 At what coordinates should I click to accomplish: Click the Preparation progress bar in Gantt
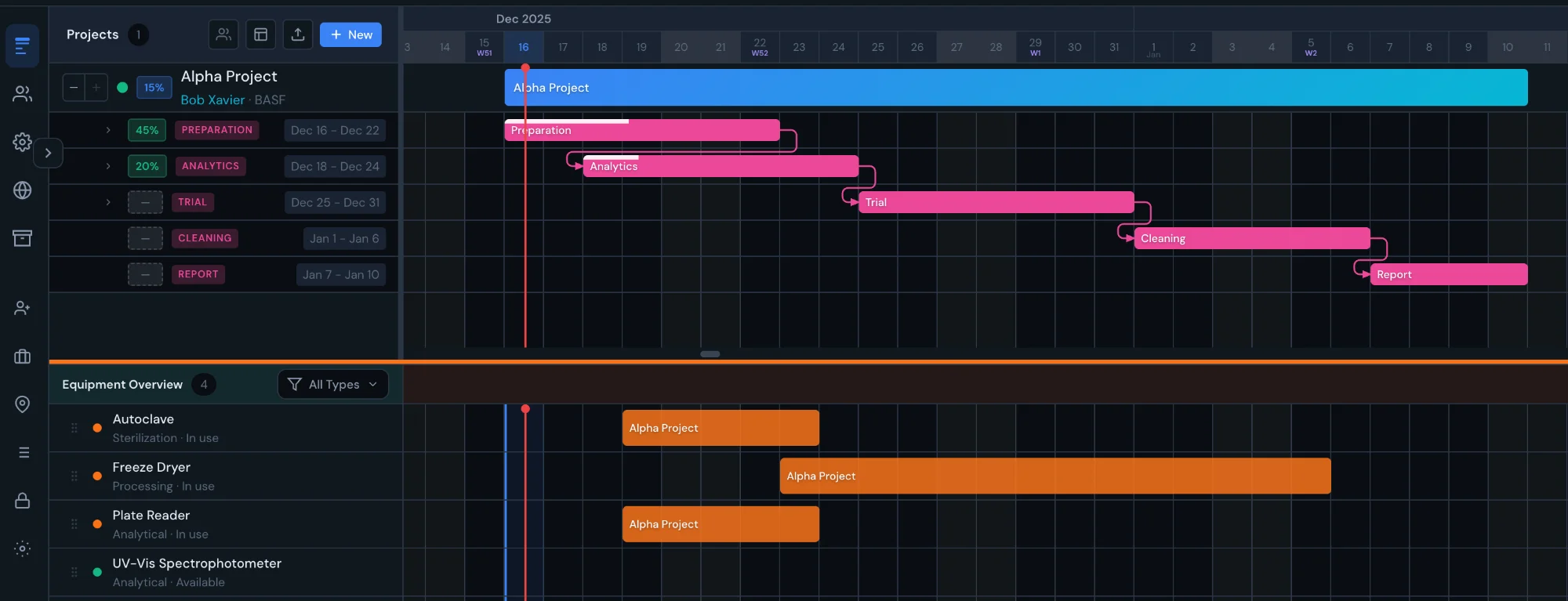641,131
